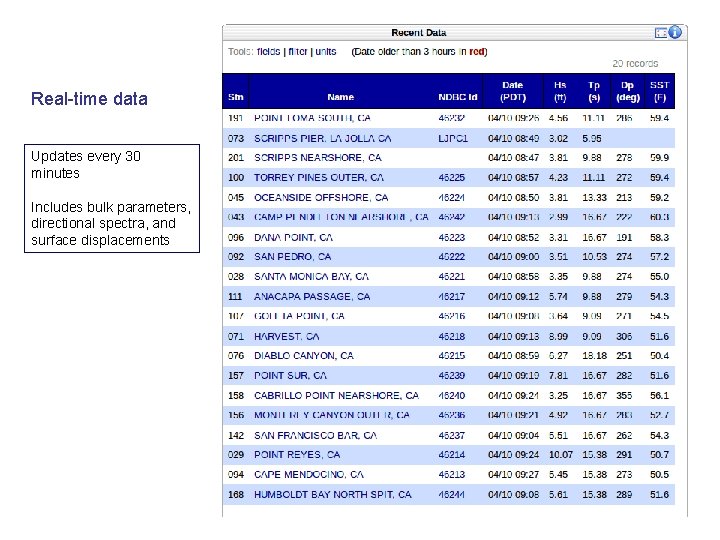Click the blue info icon in Recent Data header
The width and height of the screenshot is (720, 540).
point(675,32)
